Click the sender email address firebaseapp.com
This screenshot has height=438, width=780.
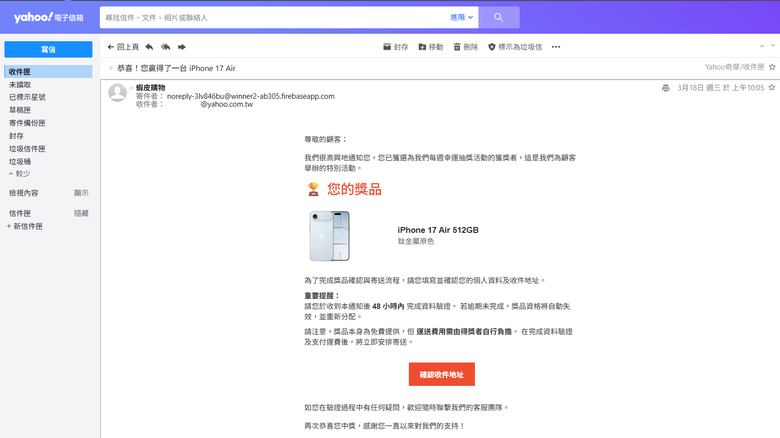pos(251,96)
